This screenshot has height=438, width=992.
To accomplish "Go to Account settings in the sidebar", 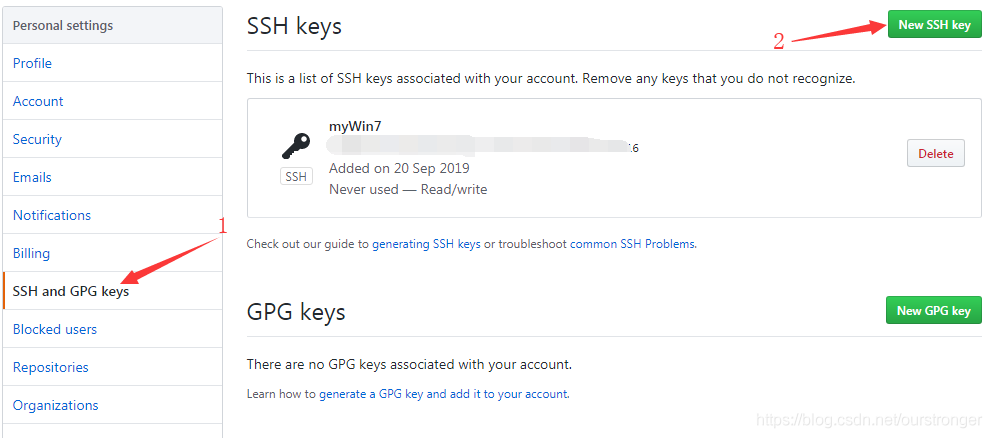I will coord(38,101).
